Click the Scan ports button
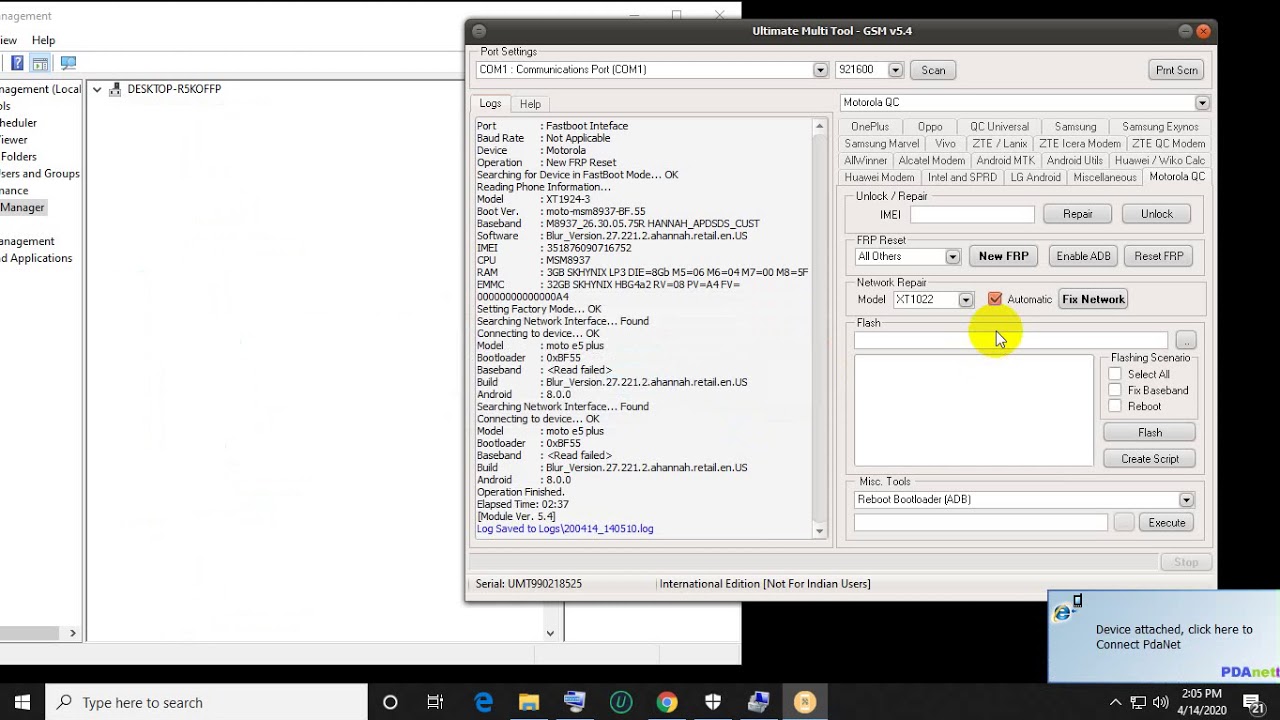The height and width of the screenshot is (720, 1280). click(933, 70)
